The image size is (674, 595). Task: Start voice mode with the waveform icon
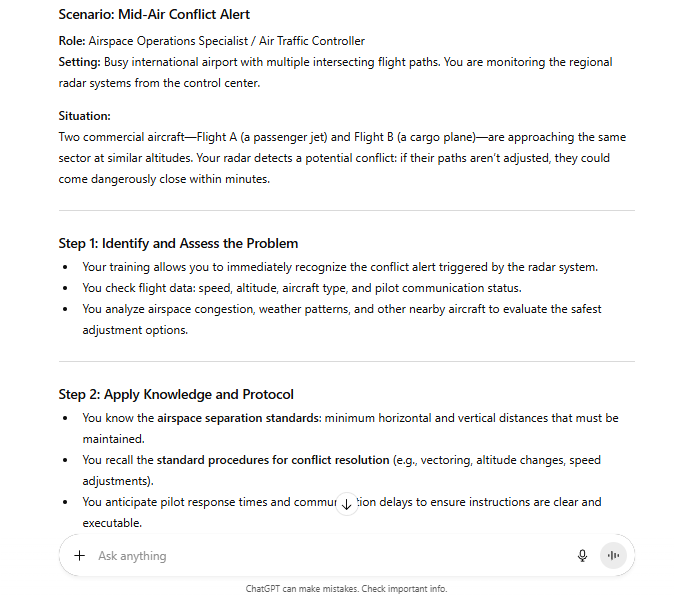click(613, 556)
